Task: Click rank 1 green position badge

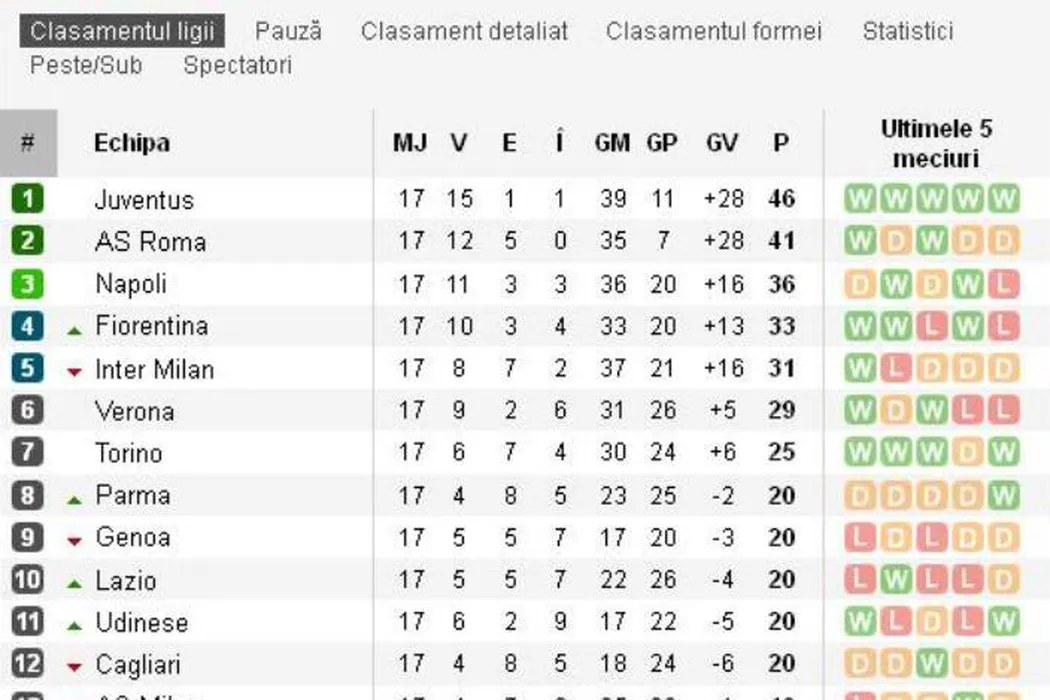Action: tap(27, 199)
